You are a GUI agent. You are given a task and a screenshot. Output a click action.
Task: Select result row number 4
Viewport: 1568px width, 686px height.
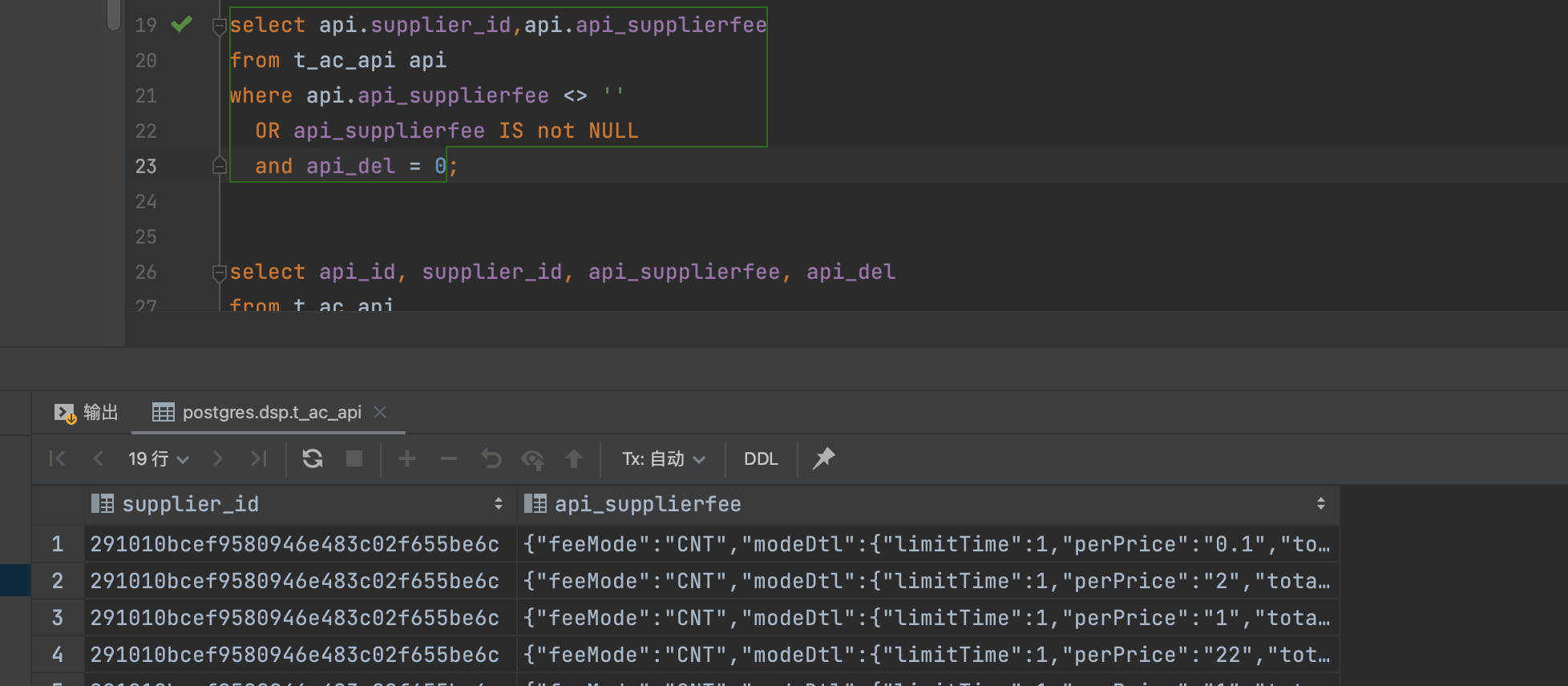point(58,655)
